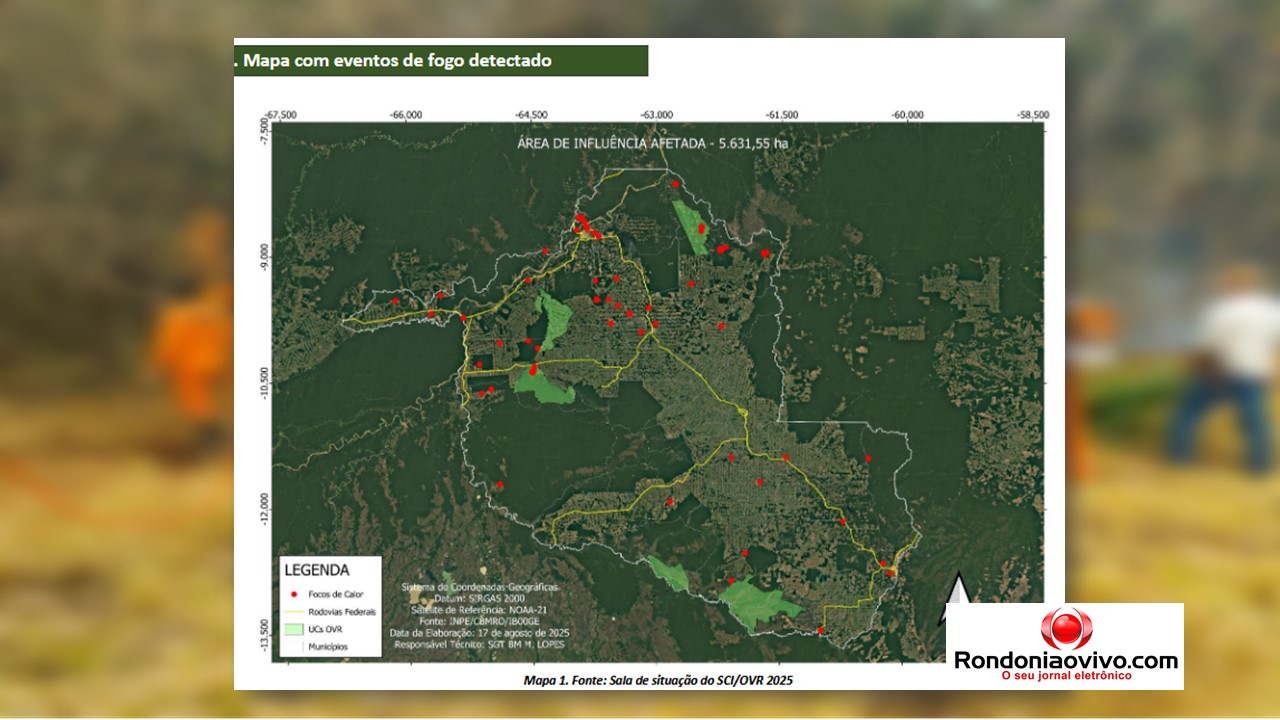Click the 'Satélite de Referência: NOAA-21' text
Screen dimensions: 1280x720
tap(478, 609)
